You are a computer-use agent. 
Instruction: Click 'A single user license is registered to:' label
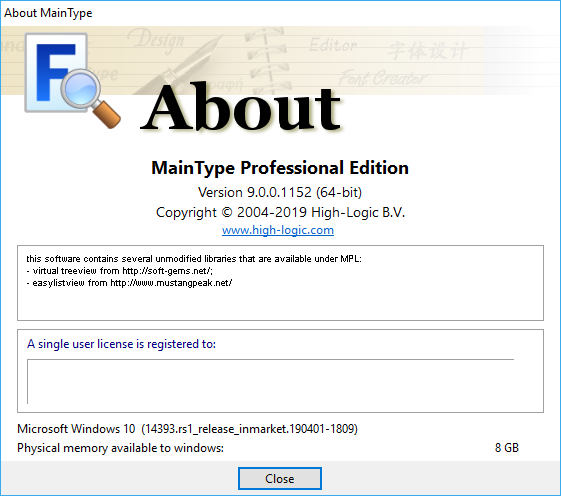121,344
